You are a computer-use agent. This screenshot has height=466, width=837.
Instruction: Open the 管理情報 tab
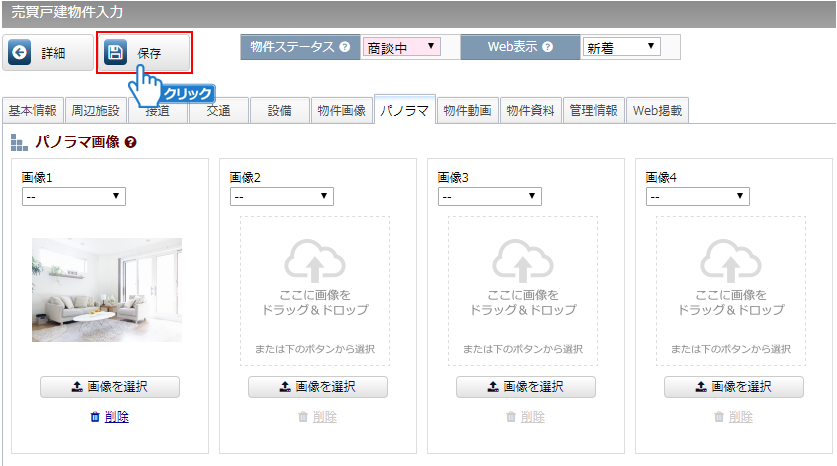pyautogui.click(x=594, y=111)
